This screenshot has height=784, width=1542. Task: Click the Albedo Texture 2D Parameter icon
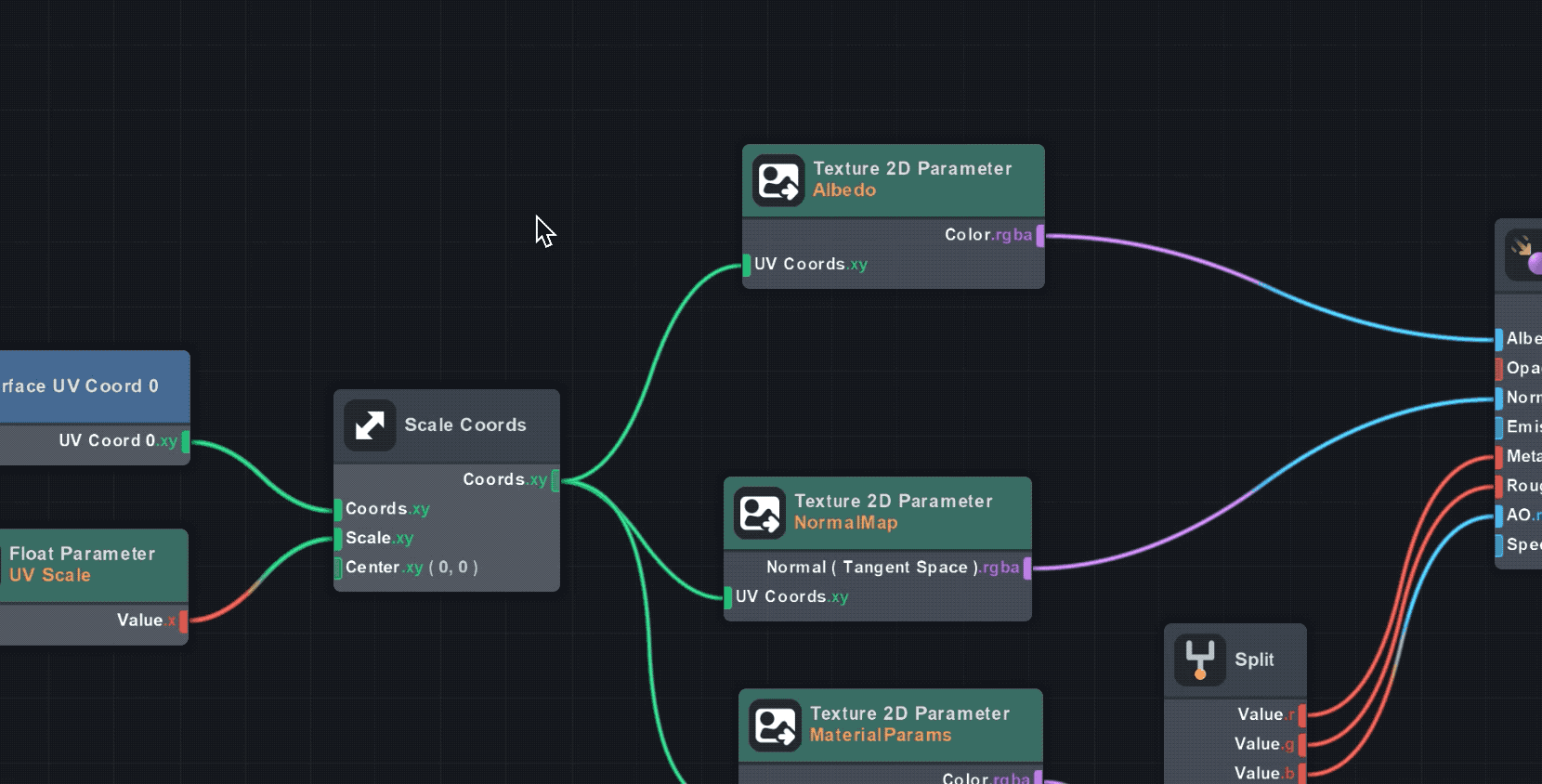[x=778, y=180]
